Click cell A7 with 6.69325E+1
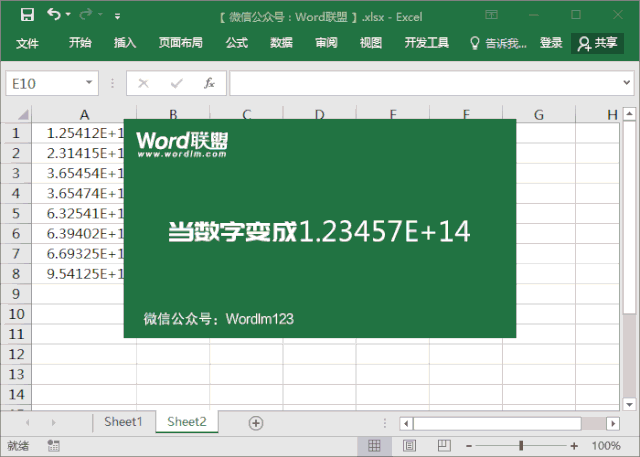Viewport: 640px width, 457px height. pos(78,253)
